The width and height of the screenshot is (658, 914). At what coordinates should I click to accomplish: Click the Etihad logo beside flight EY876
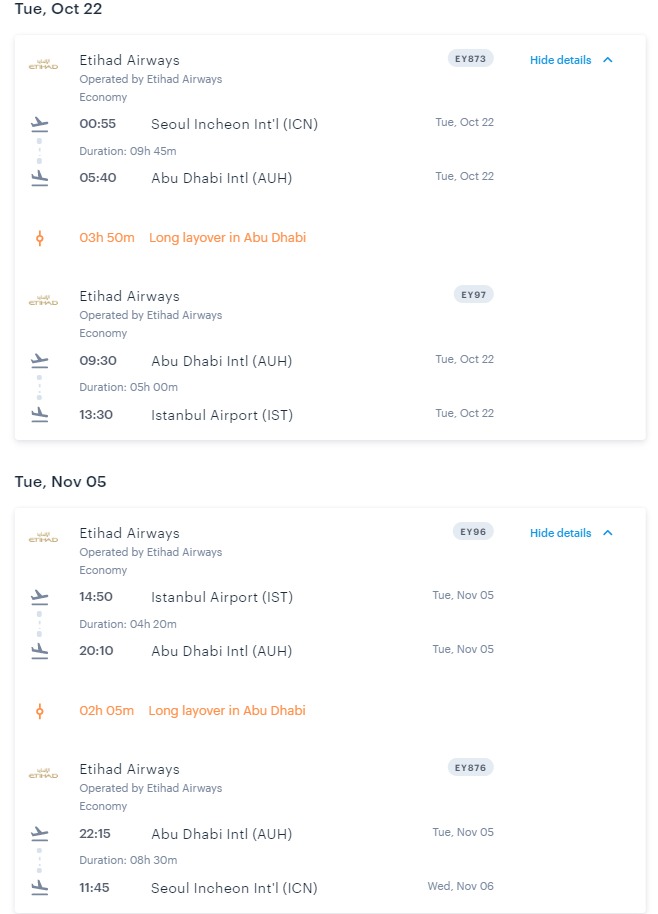[43, 774]
